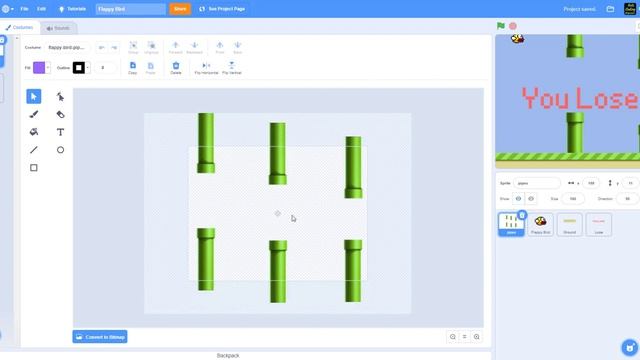Zoom out of the paint canvas
This screenshot has height=360, width=640.
click(x=453, y=337)
